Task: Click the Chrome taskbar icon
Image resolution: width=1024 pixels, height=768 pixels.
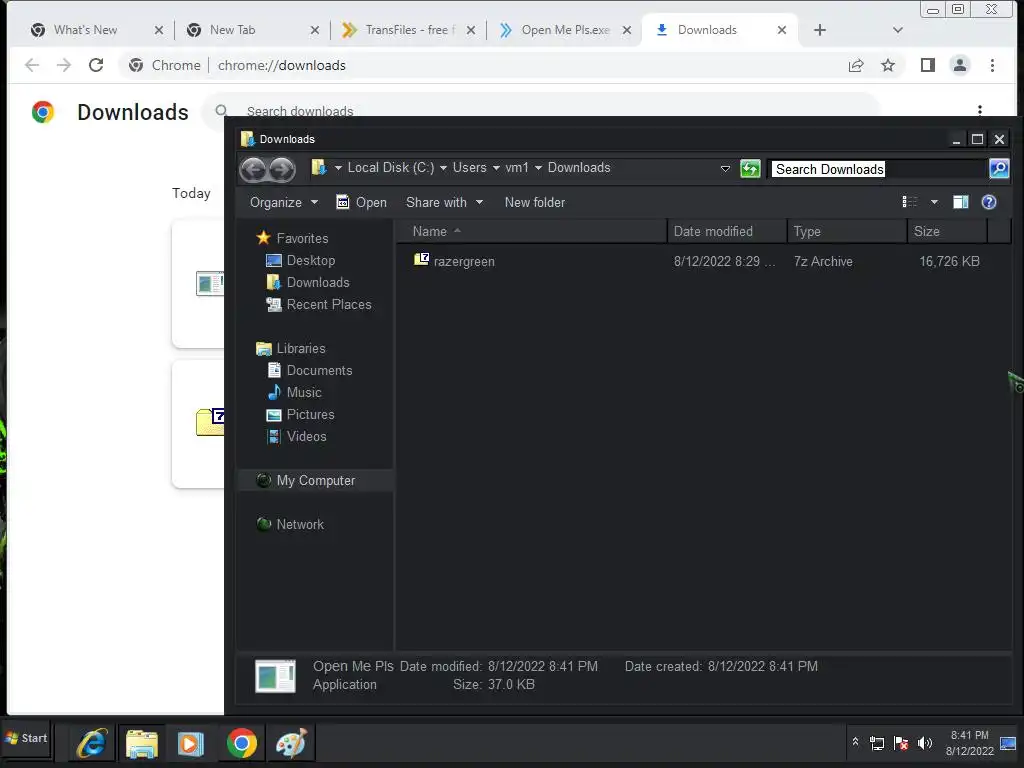Action: tap(242, 744)
